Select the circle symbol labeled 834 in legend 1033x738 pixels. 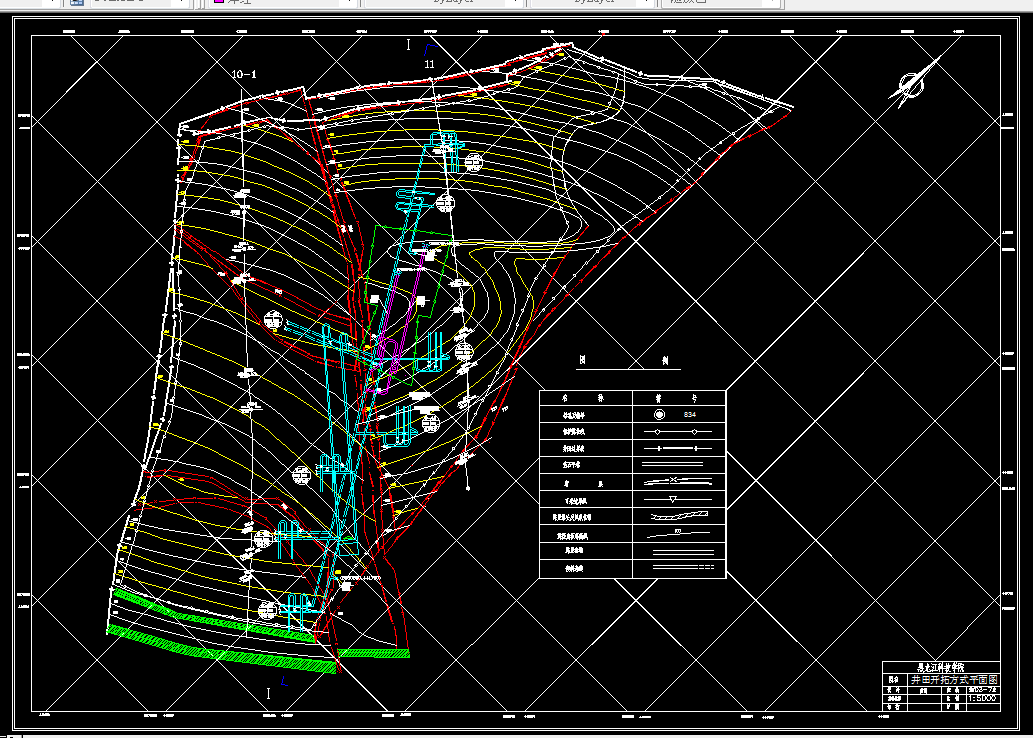tap(659, 414)
